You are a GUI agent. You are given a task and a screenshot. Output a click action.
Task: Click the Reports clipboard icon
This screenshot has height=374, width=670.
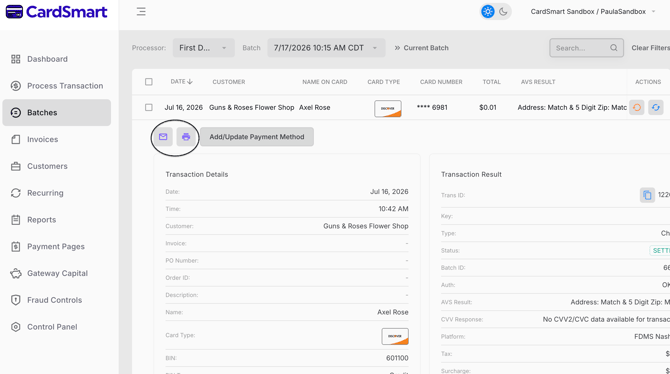tap(16, 220)
